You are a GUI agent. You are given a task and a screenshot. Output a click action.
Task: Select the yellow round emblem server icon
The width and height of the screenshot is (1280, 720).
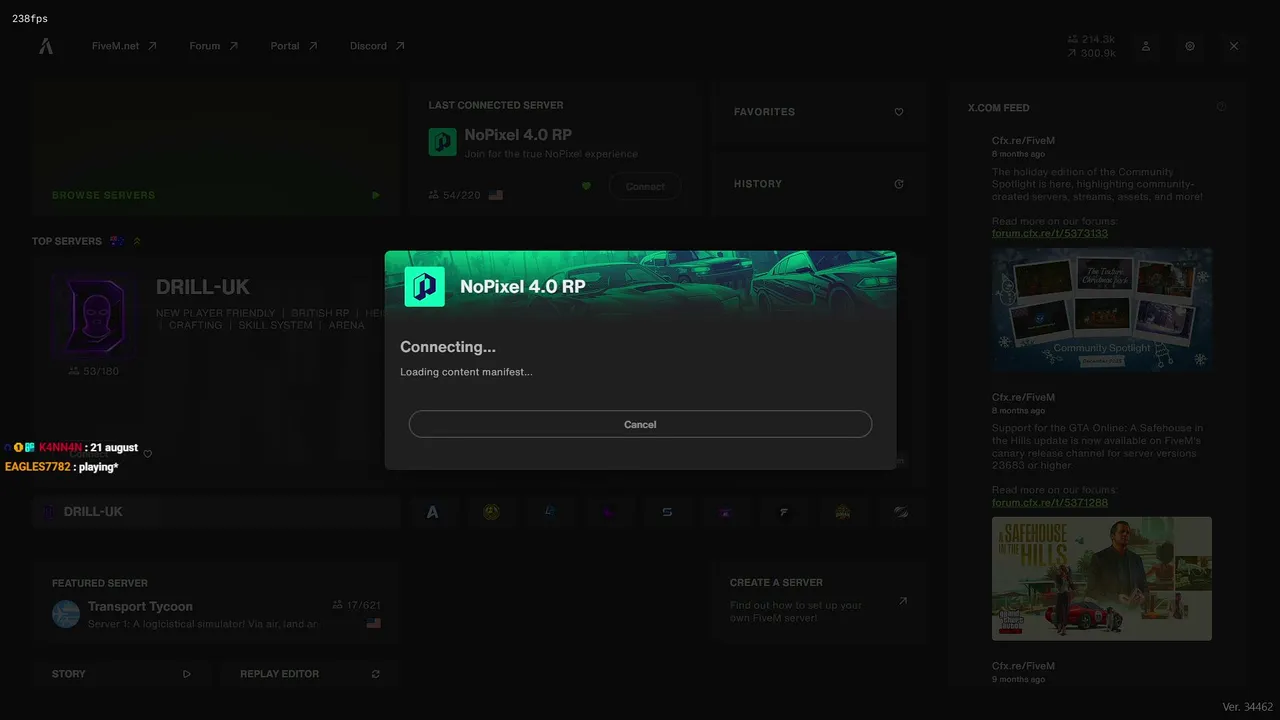pyautogui.click(x=491, y=512)
